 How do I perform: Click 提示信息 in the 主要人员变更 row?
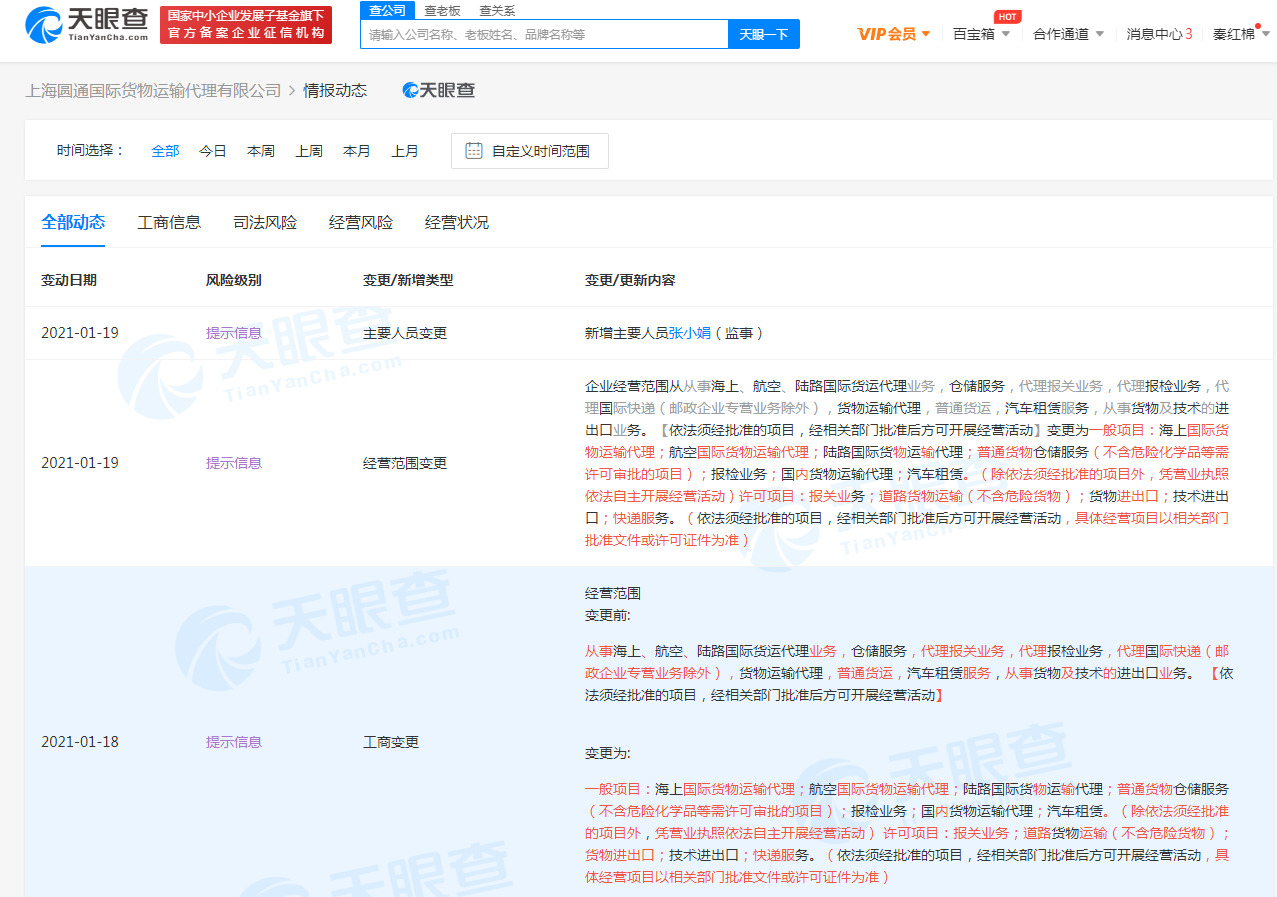pos(234,333)
